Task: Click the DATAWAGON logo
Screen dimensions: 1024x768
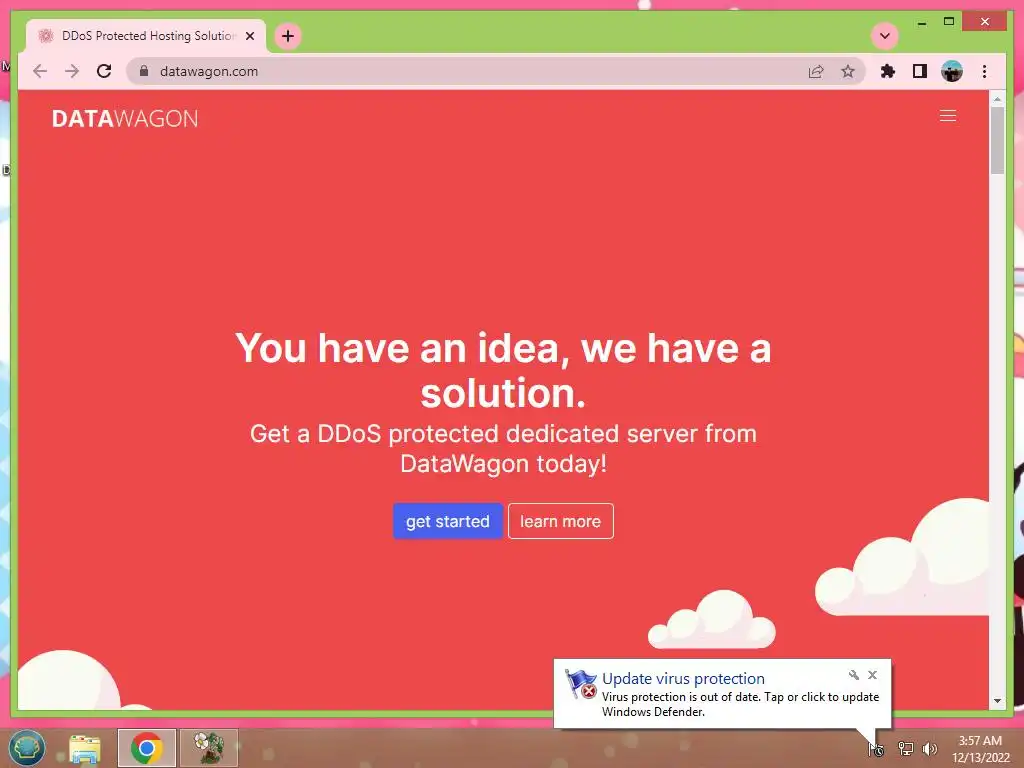Action: click(x=125, y=119)
